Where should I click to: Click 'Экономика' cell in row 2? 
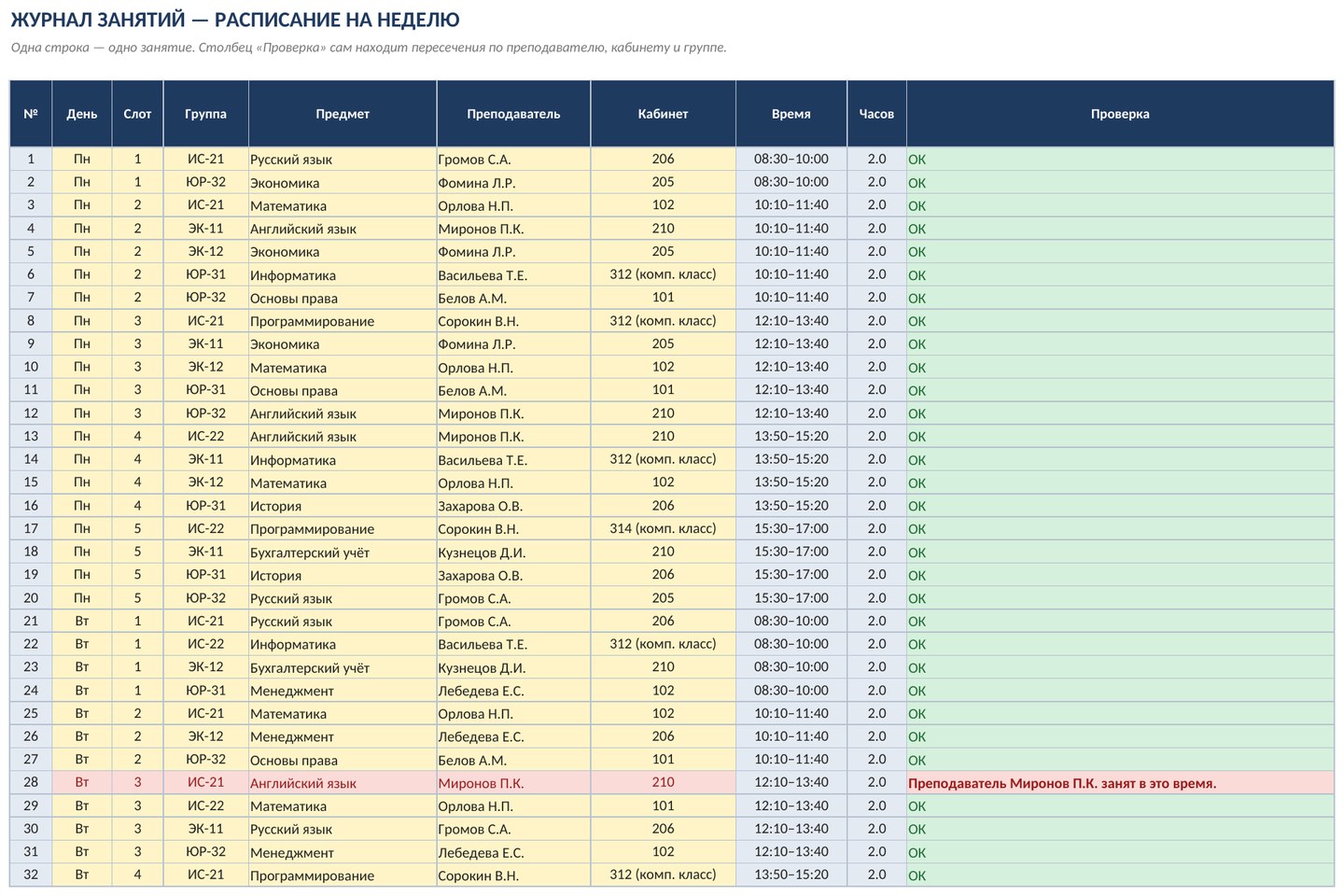343,183
